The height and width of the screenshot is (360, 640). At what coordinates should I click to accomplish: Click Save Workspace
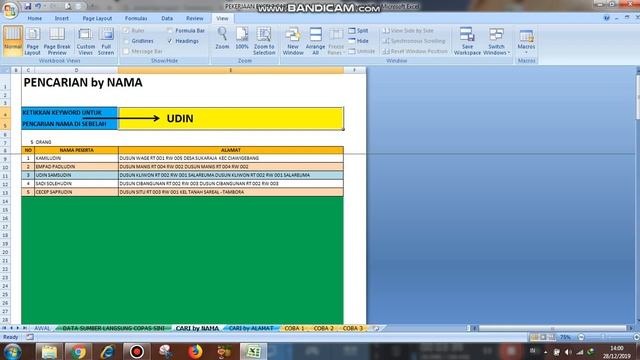coord(467,41)
